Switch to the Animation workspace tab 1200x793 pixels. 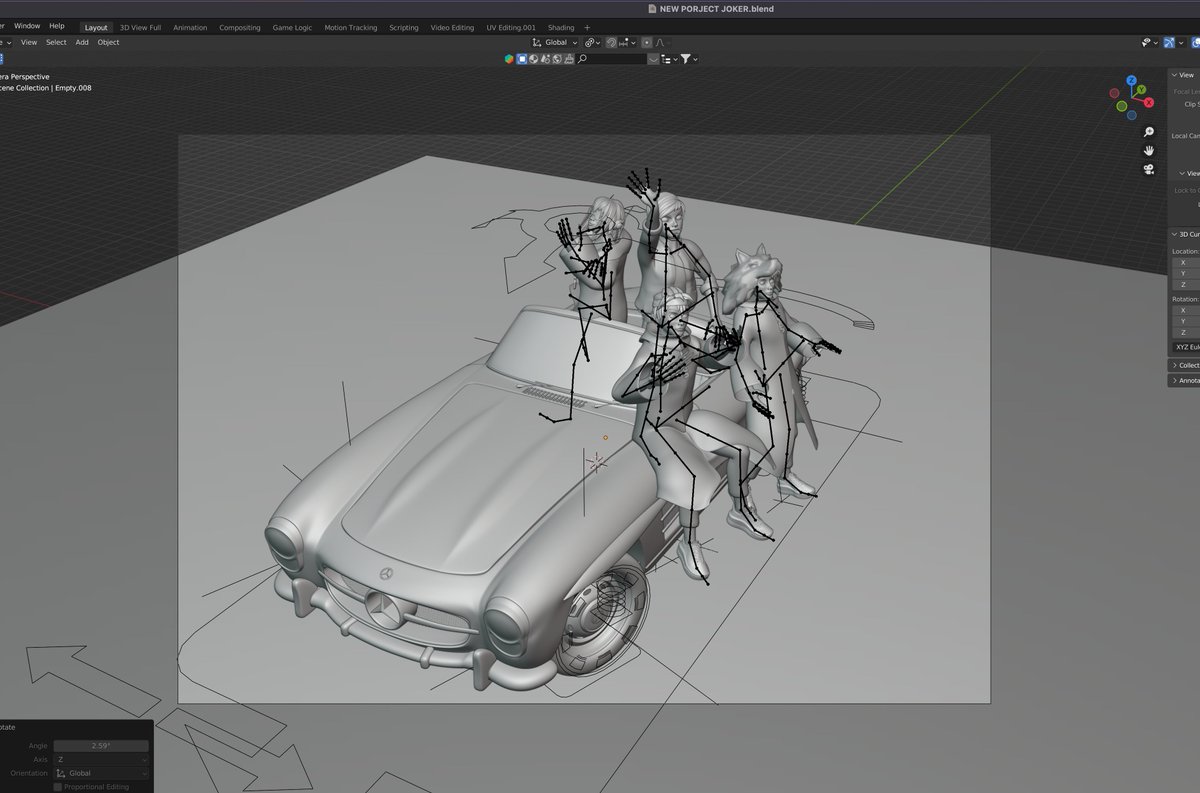point(190,27)
